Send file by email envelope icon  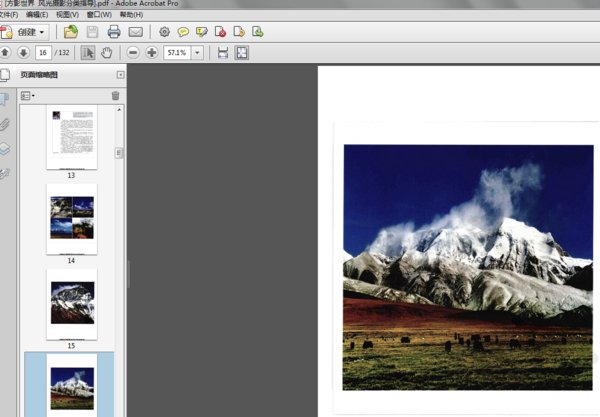(x=135, y=32)
